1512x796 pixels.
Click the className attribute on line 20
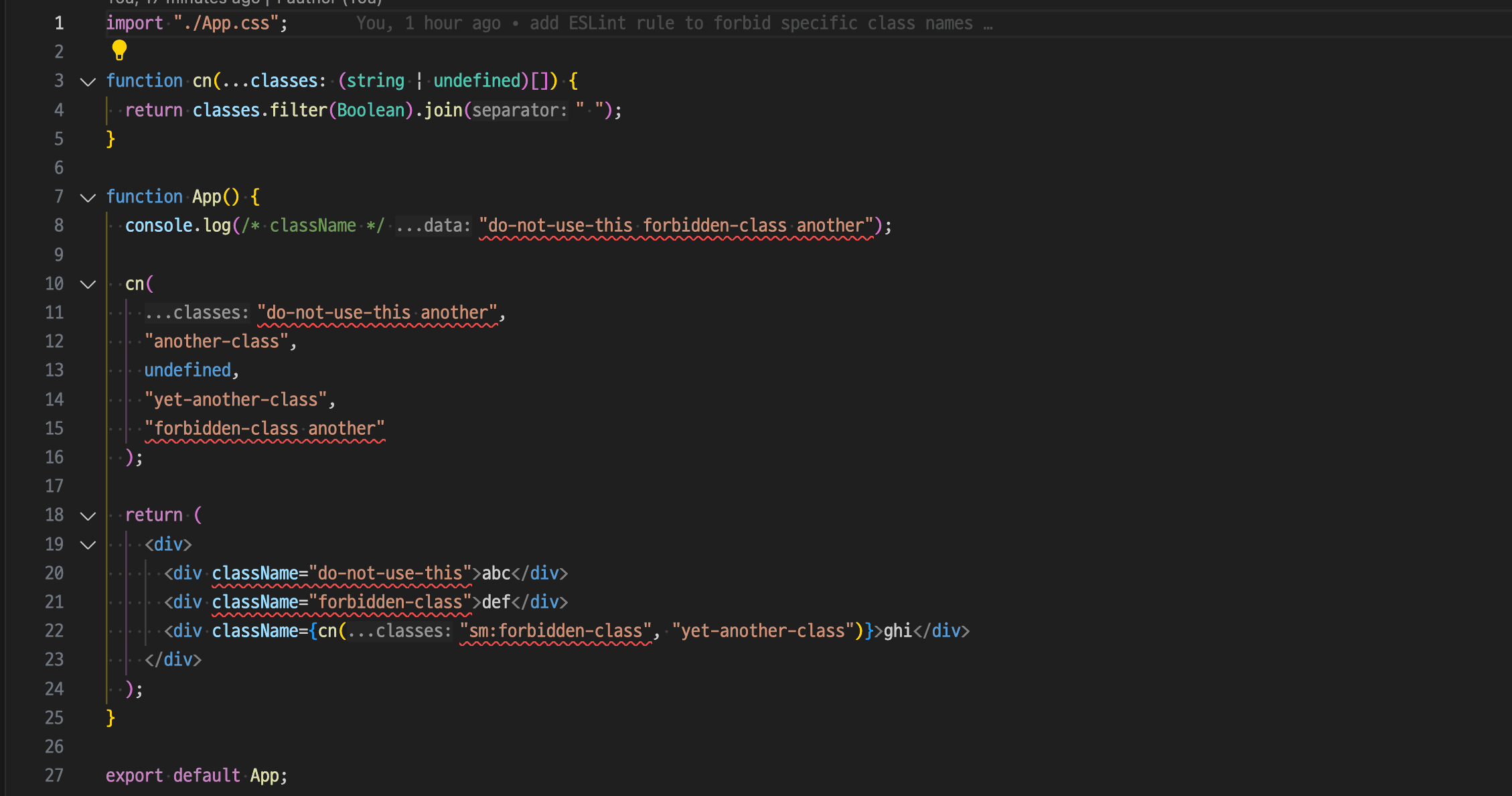[x=254, y=574]
